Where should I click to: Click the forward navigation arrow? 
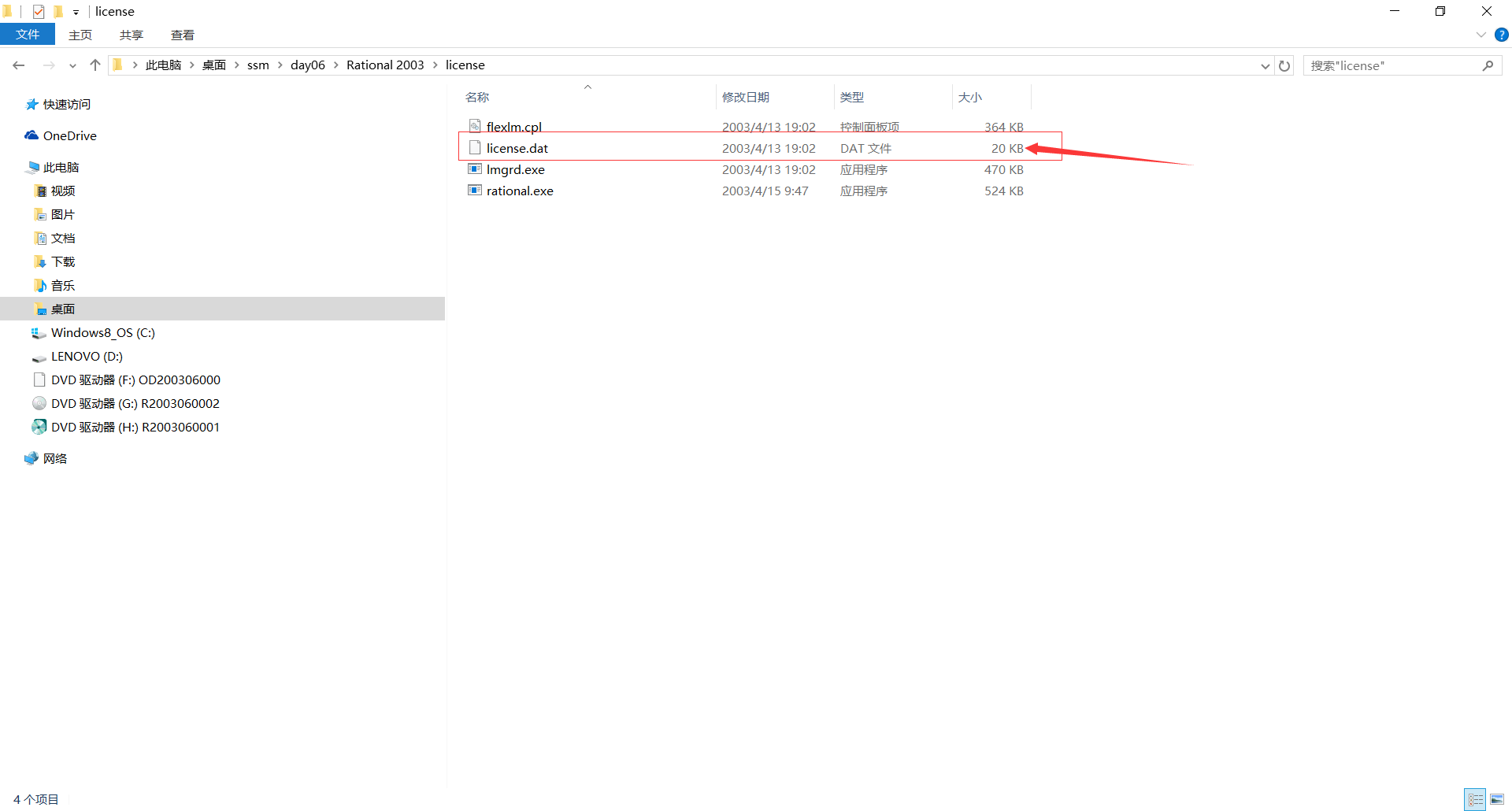pos(49,65)
